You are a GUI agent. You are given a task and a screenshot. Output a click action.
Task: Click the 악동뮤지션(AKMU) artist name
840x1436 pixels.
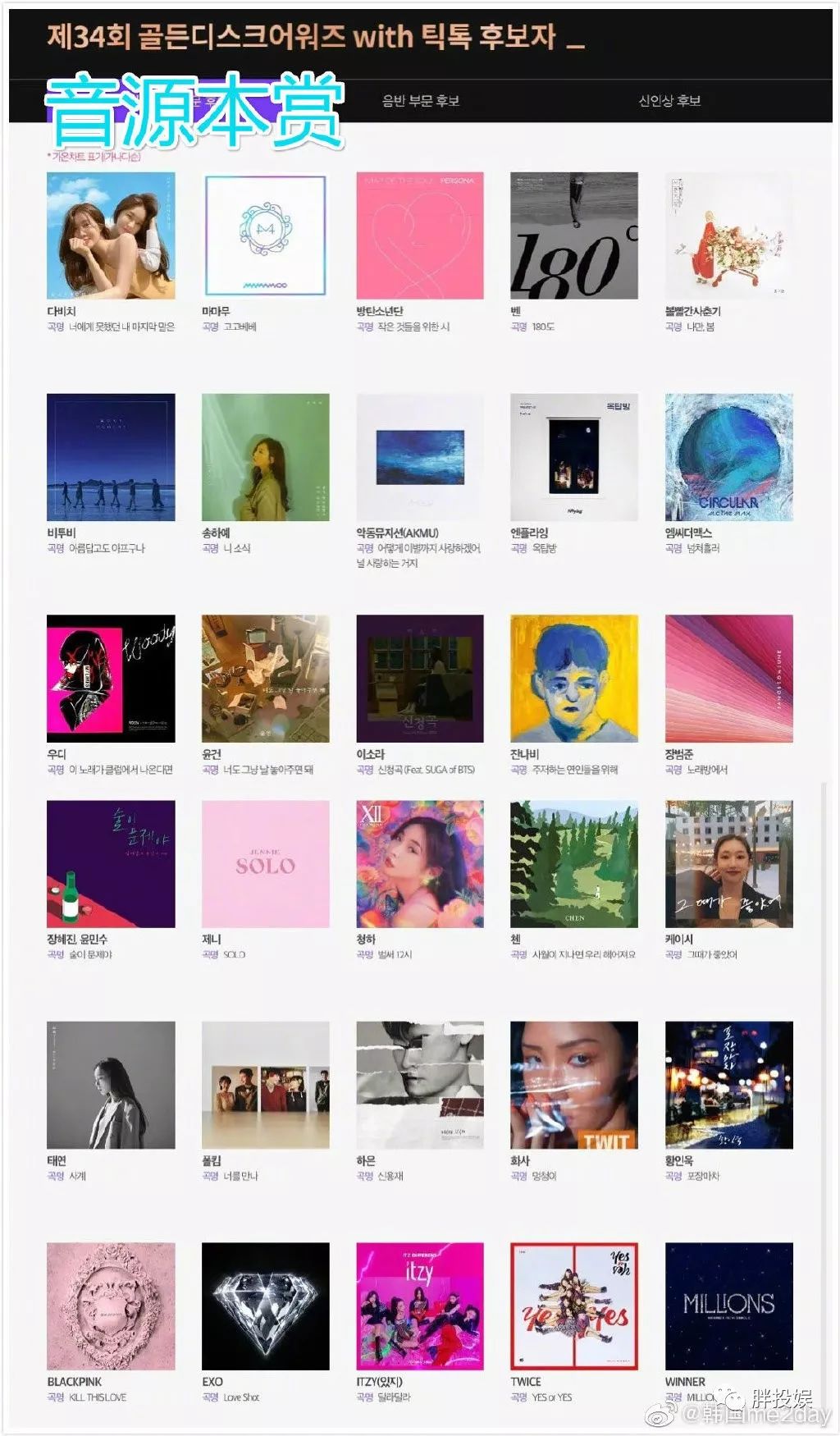(398, 533)
